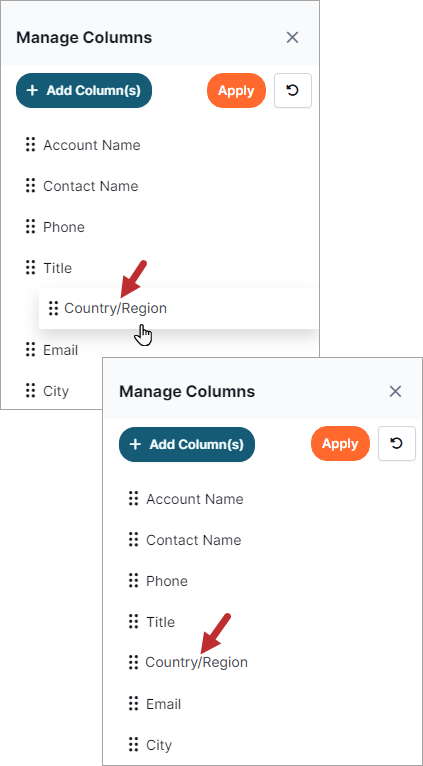Click the Add Column(s) button in upper panel
Screen dimensions: 423x766
(x=84, y=90)
